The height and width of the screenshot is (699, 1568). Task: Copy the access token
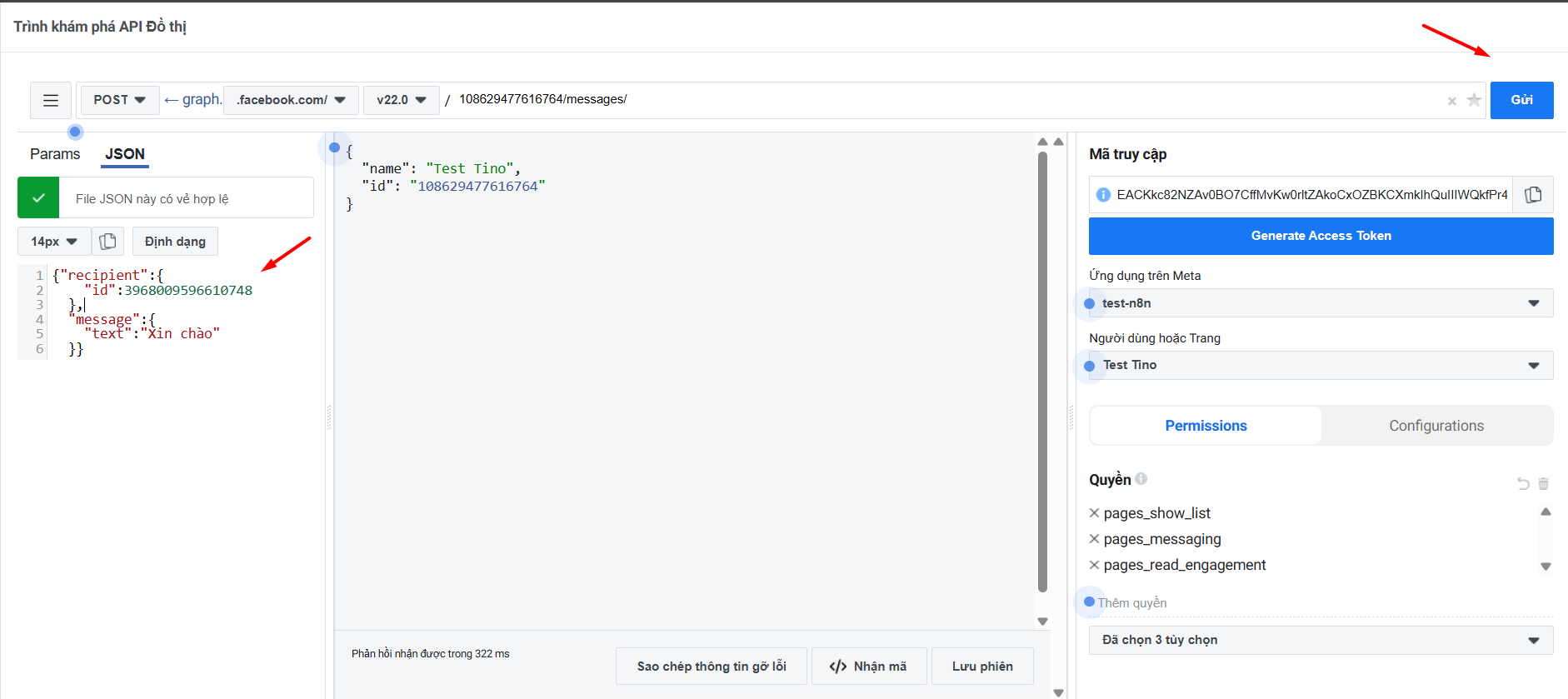pyautogui.click(x=1533, y=195)
